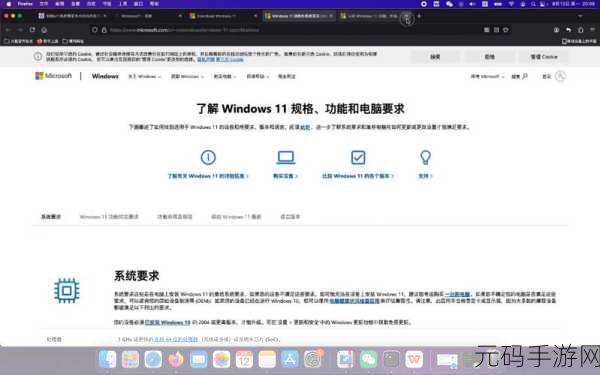
Task: Expand the third Windows site nav dropdown
Action: coord(225,77)
